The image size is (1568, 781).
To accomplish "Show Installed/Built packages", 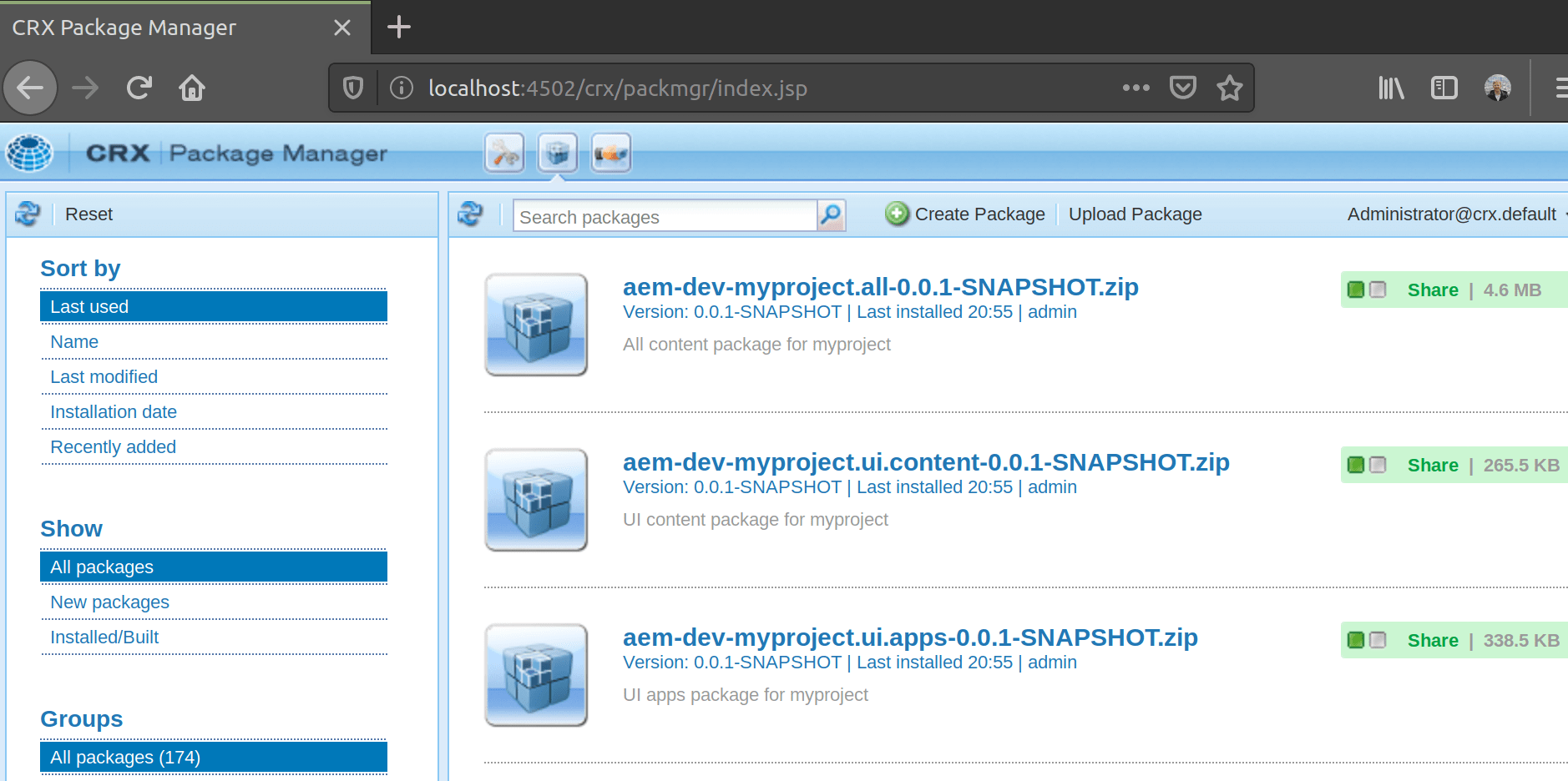I will pyautogui.click(x=214, y=637).
